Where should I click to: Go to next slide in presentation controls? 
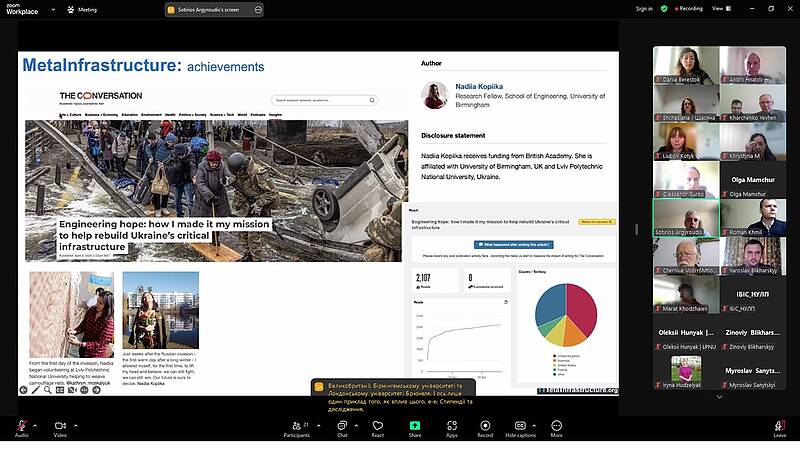tap(96, 390)
